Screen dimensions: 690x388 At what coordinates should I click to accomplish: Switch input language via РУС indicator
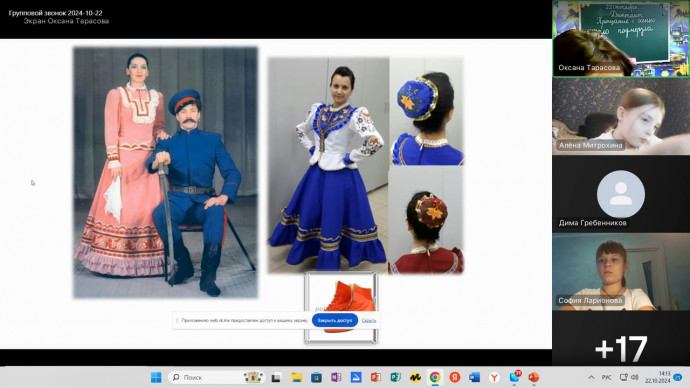607,377
